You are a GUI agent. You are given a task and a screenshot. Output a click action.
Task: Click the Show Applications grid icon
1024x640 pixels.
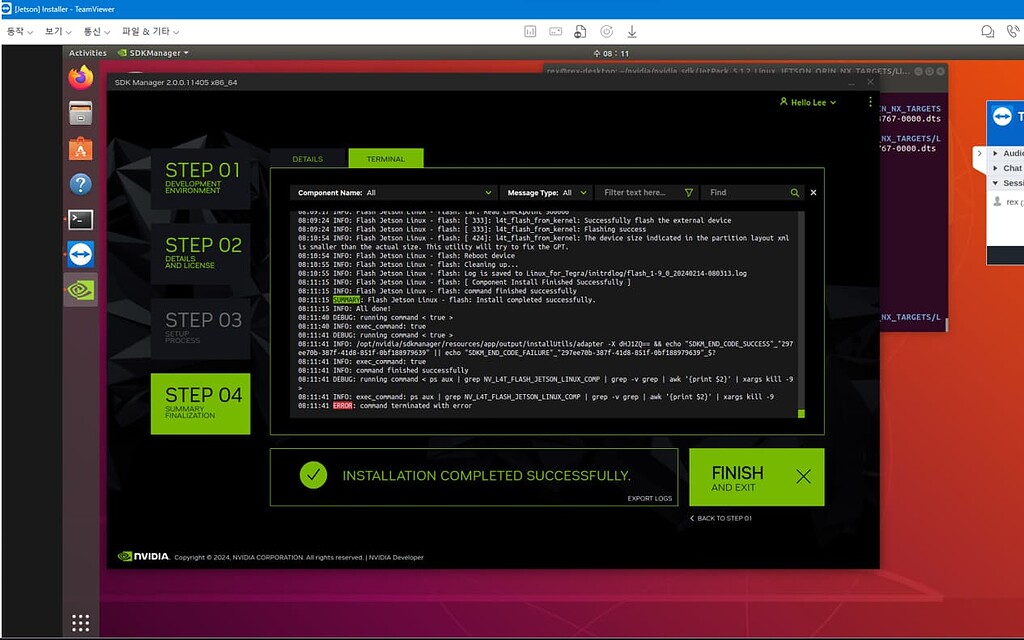[81, 622]
